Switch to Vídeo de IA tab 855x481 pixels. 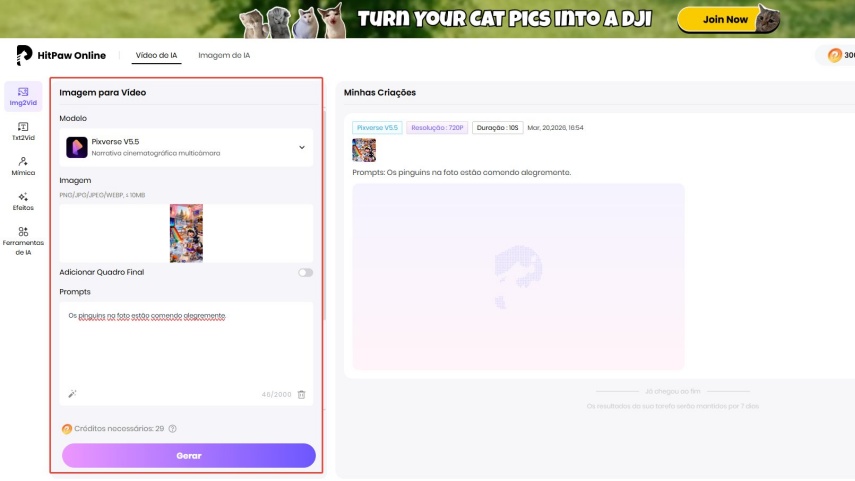[156, 55]
